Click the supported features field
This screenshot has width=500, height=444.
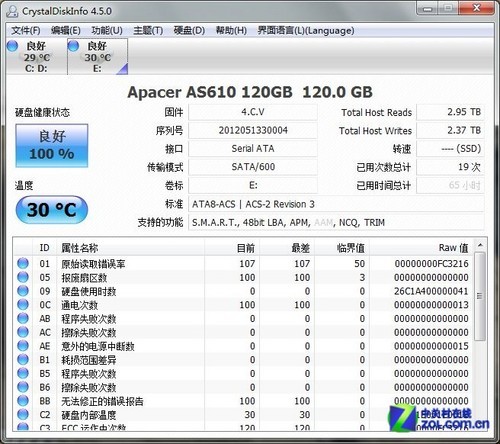pyautogui.click(x=336, y=222)
